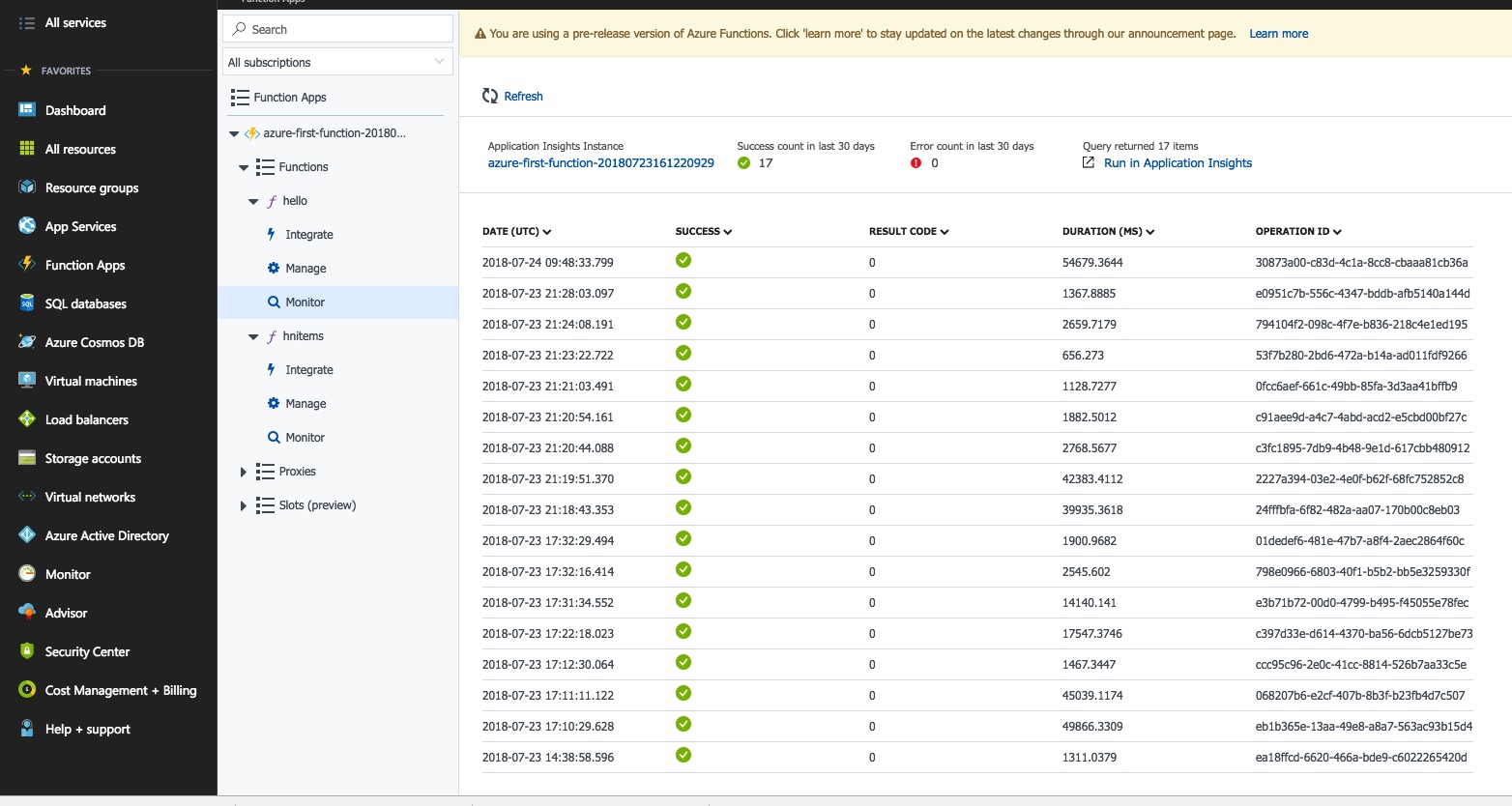Click the Learn more link in banner
Image resolution: width=1512 pixels, height=806 pixels.
pyautogui.click(x=1278, y=34)
